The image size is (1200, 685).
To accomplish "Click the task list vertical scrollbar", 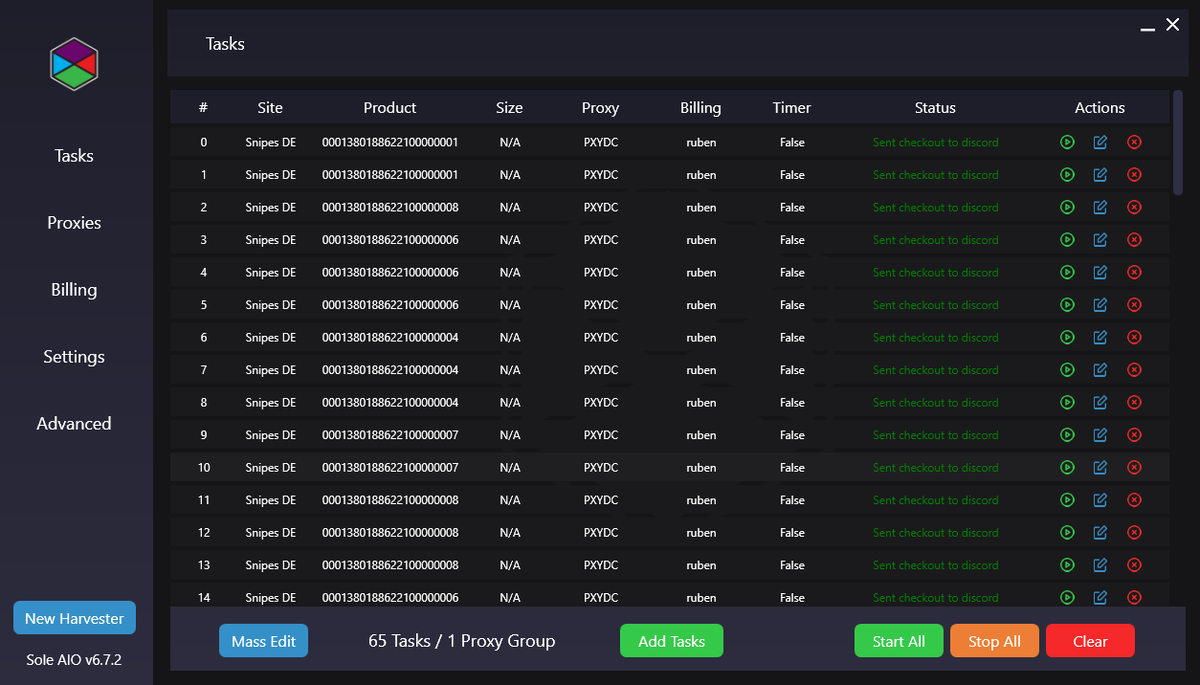I will [x=1178, y=142].
